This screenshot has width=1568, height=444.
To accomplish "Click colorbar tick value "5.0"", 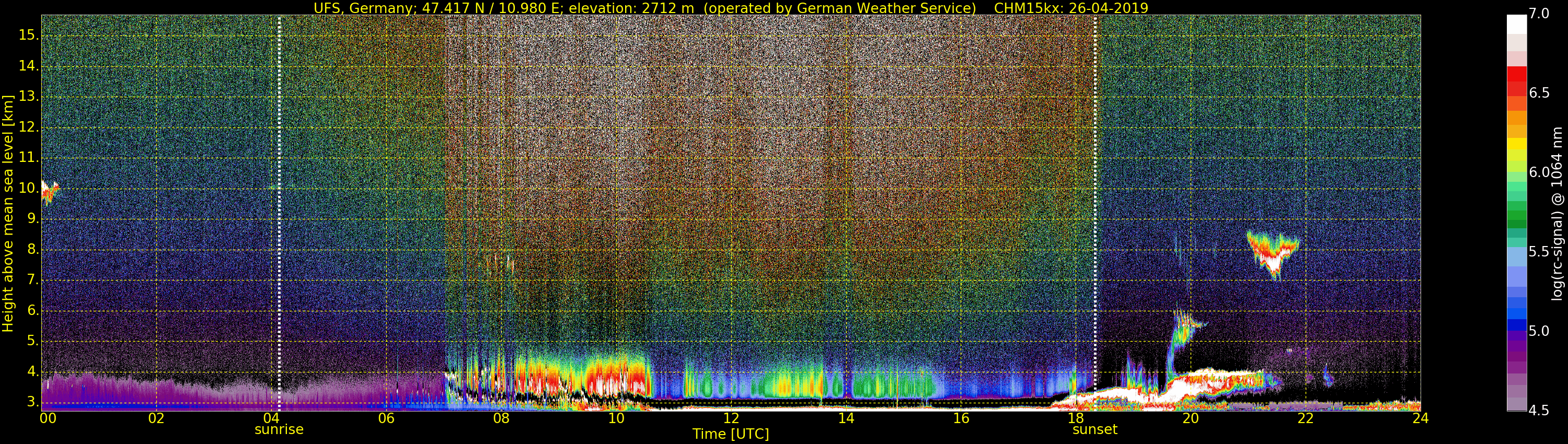I will pos(1539,332).
